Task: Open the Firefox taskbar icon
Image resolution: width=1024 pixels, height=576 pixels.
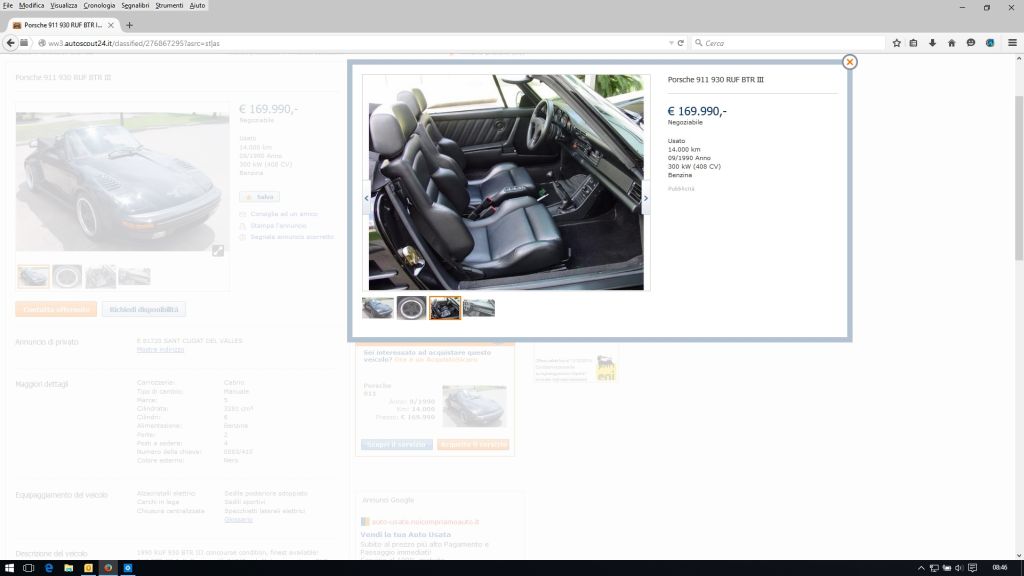Action: pyautogui.click(x=108, y=568)
